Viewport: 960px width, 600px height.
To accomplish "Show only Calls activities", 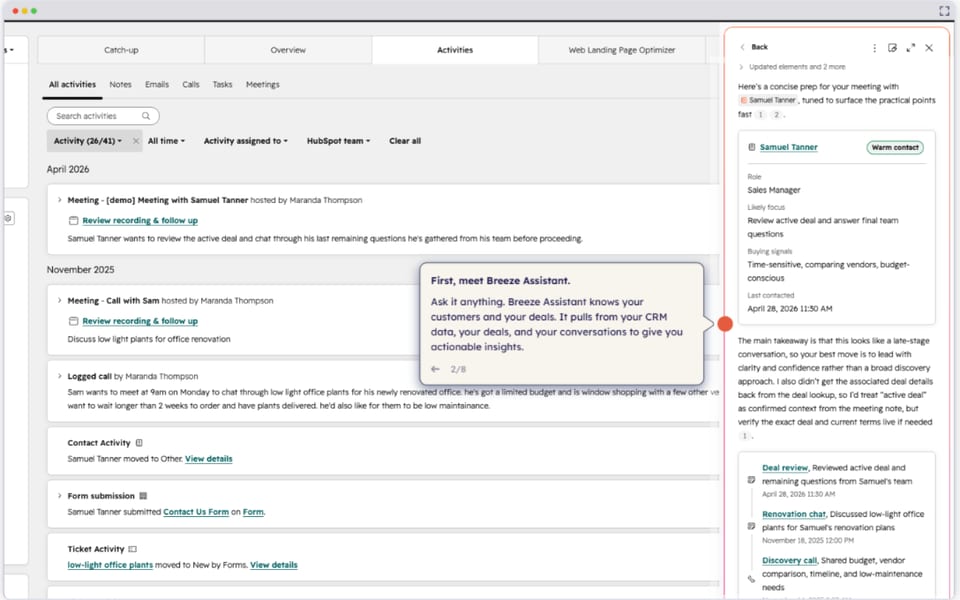I will (191, 84).
